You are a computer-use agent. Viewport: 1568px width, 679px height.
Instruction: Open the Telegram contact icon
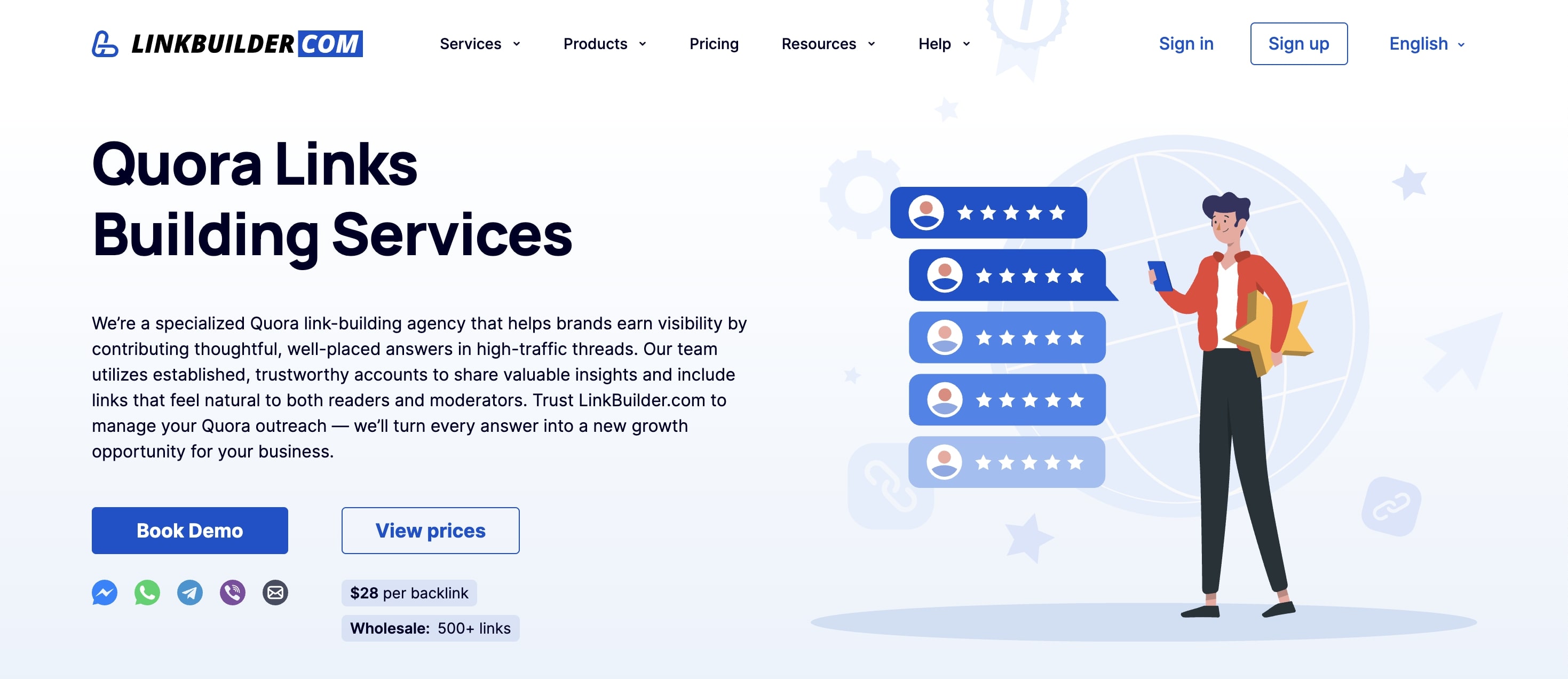click(190, 592)
